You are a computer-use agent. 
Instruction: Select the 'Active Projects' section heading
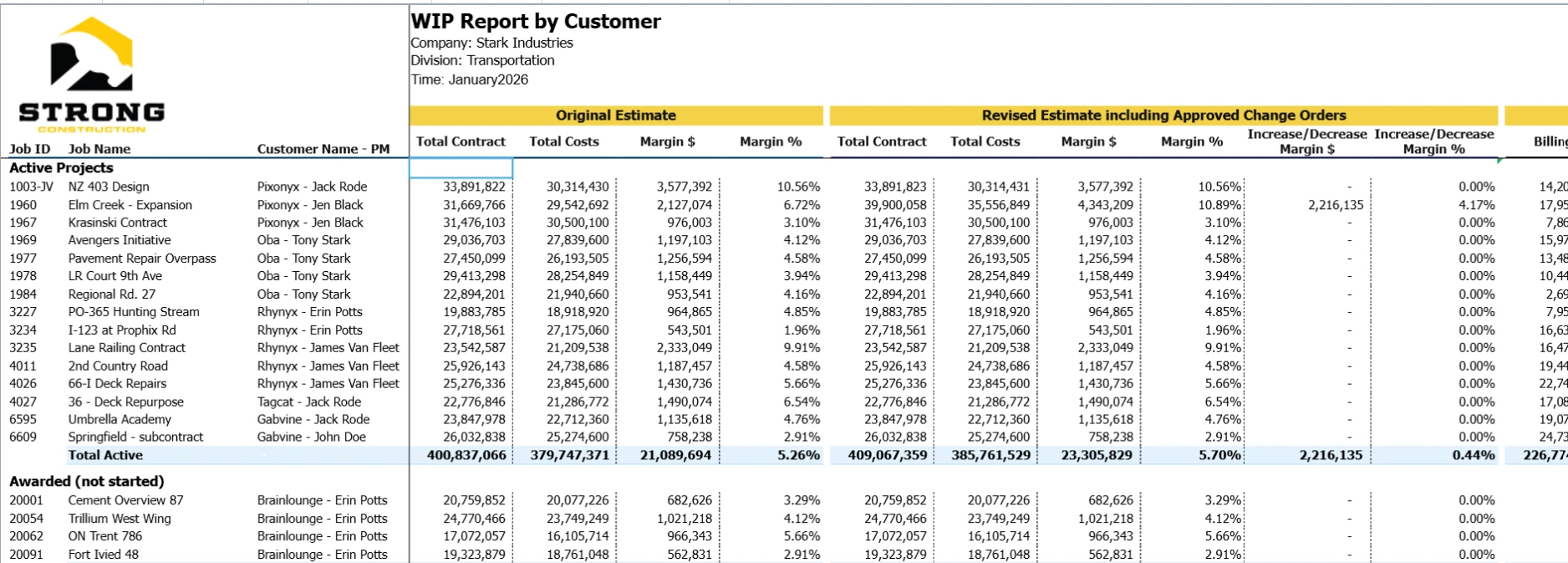61,168
